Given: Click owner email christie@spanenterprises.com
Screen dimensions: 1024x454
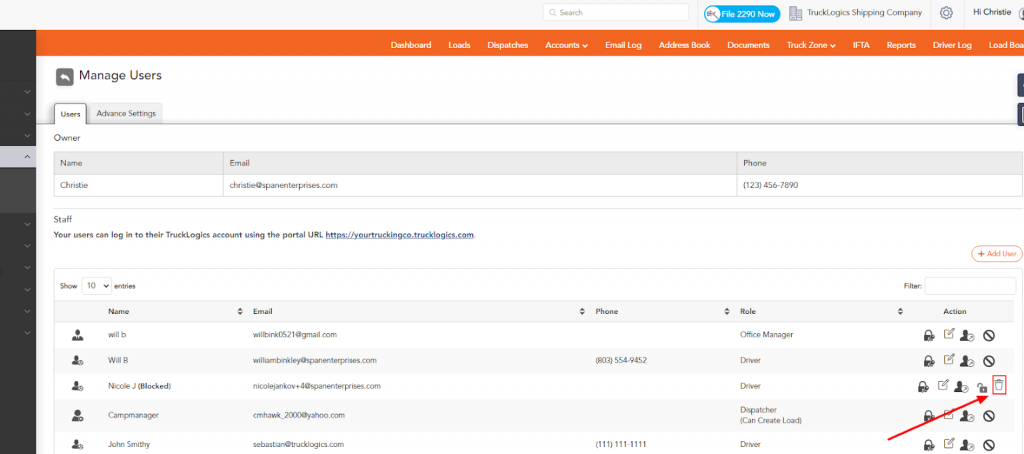Looking at the screenshot, I should (283, 185).
